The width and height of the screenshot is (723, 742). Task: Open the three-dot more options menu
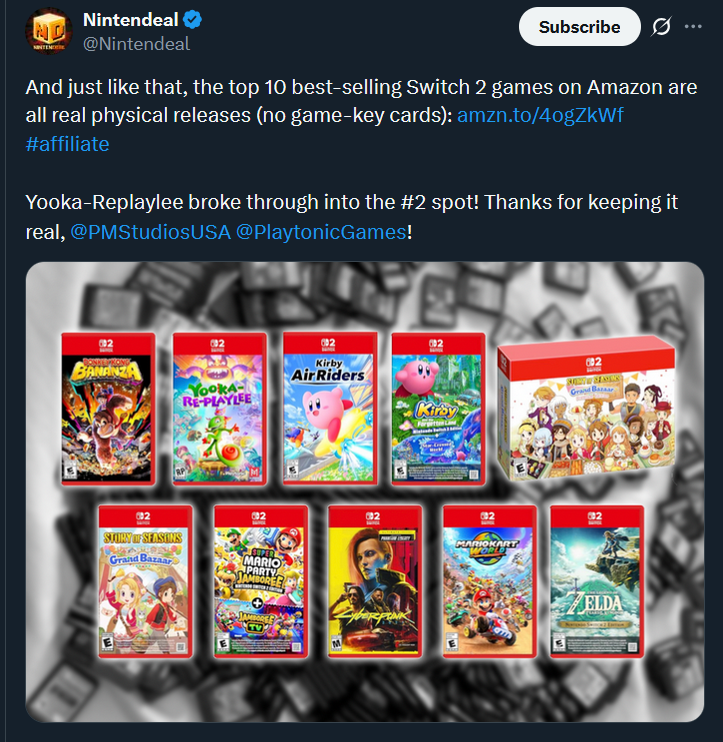(x=693, y=26)
